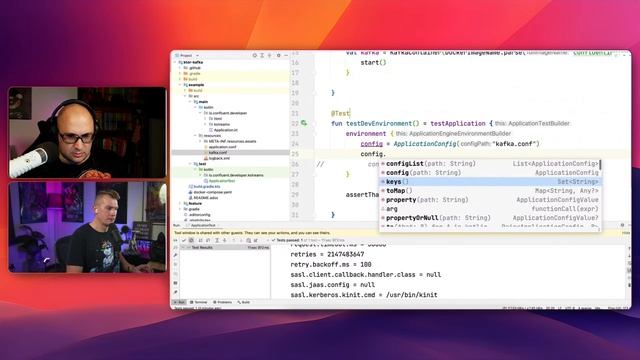Open test history clock icon
The image size is (640, 360).
point(249,240)
